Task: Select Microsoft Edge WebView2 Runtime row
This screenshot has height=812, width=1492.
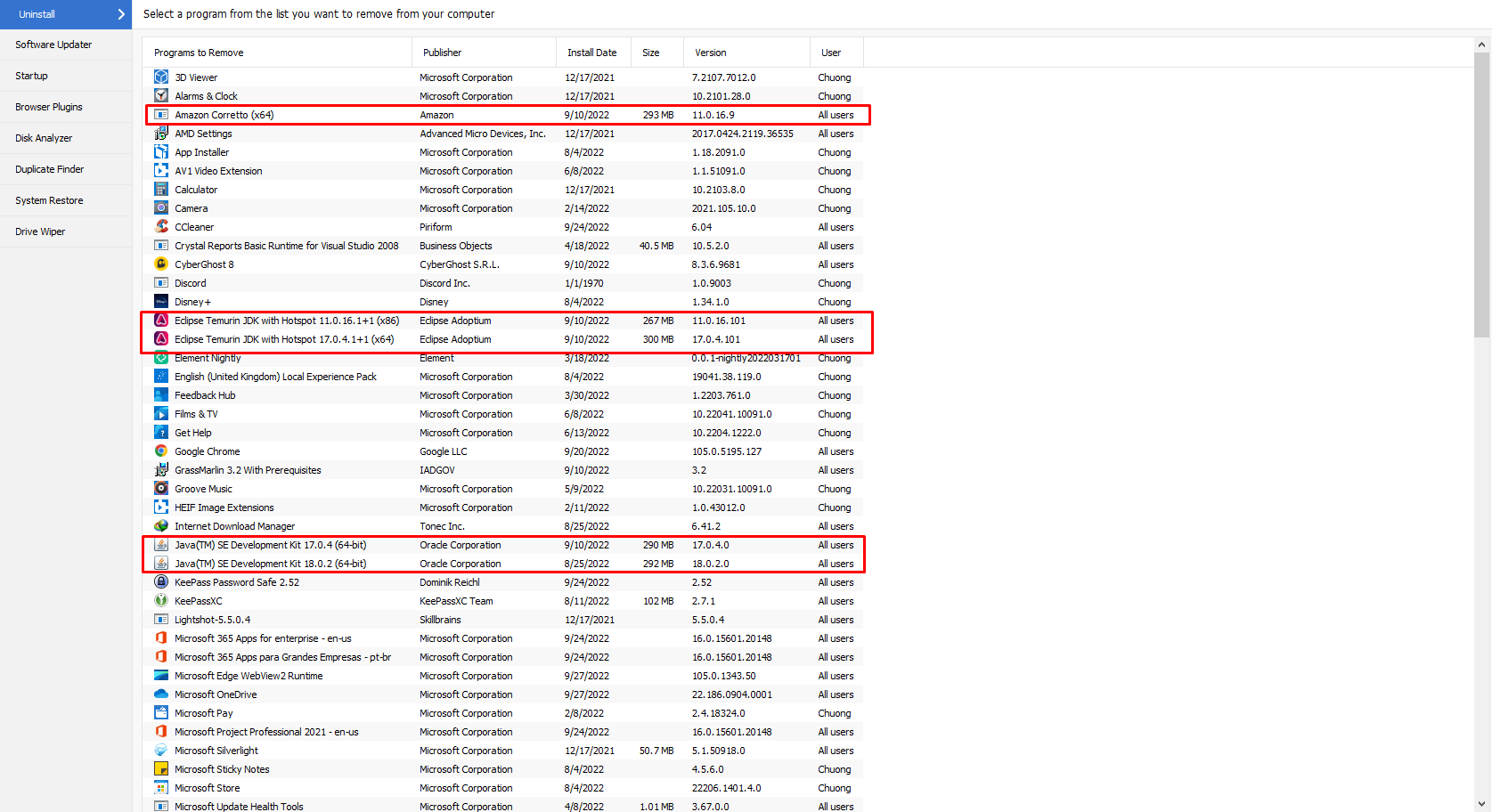Action: (503, 676)
